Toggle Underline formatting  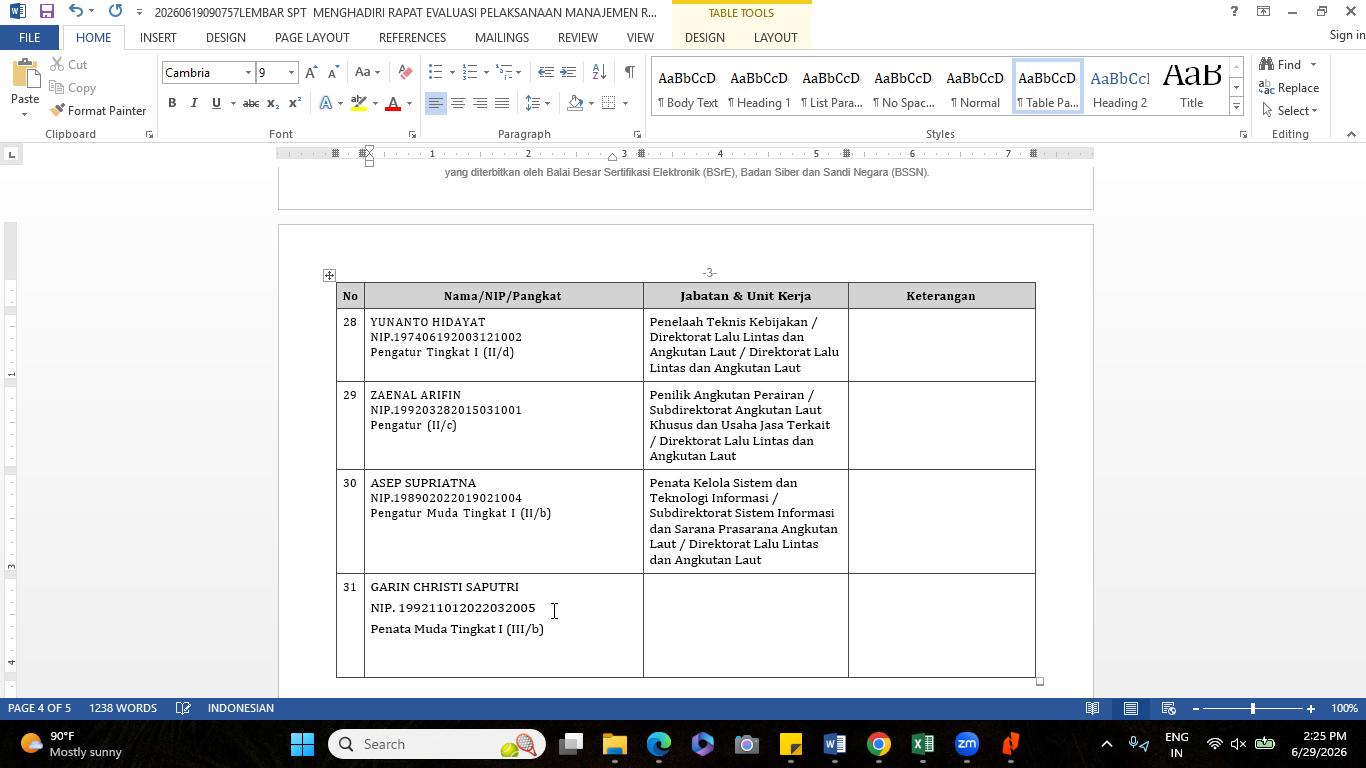(x=216, y=103)
